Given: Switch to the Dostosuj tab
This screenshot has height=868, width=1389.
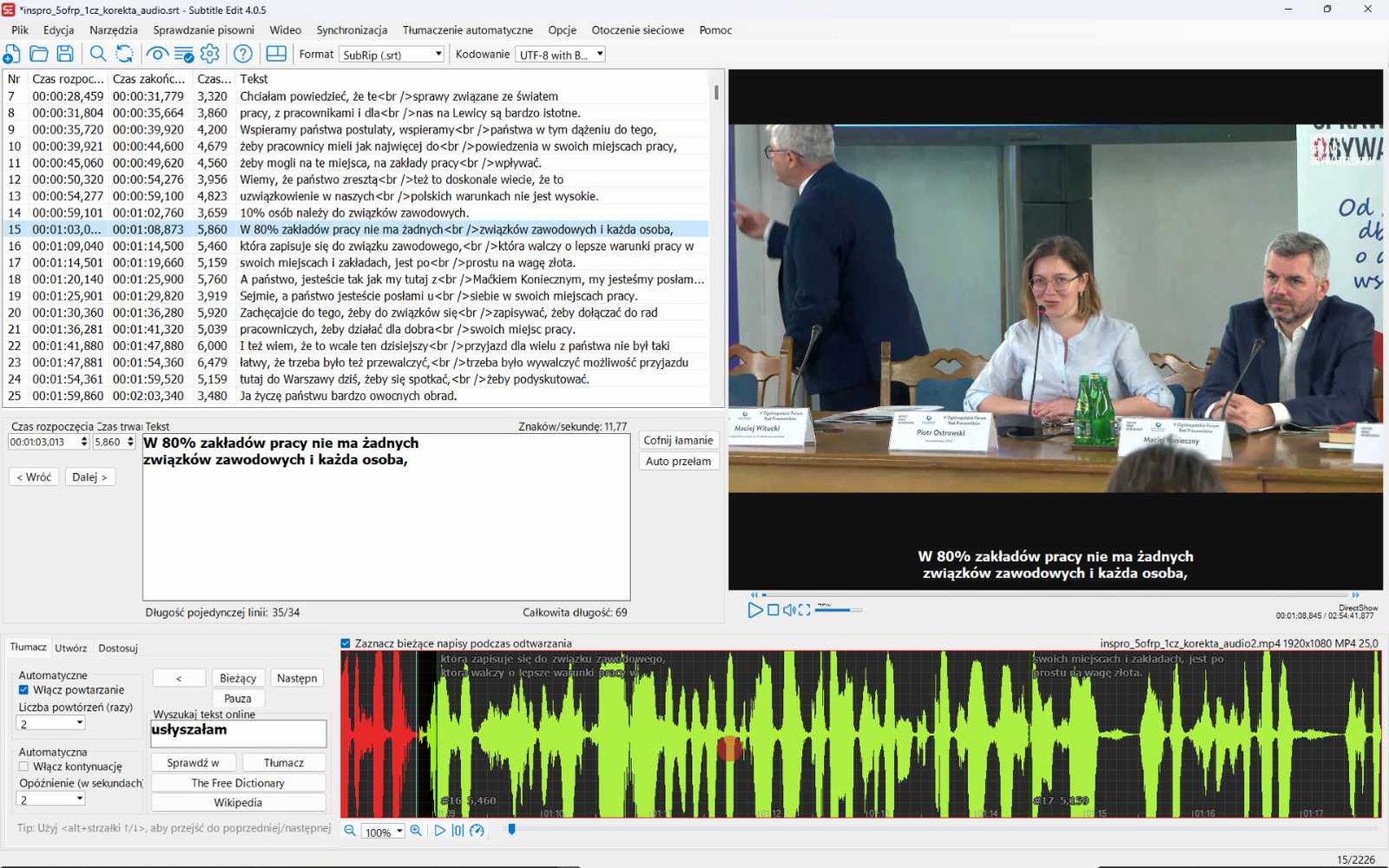Looking at the screenshot, I should coord(118,648).
